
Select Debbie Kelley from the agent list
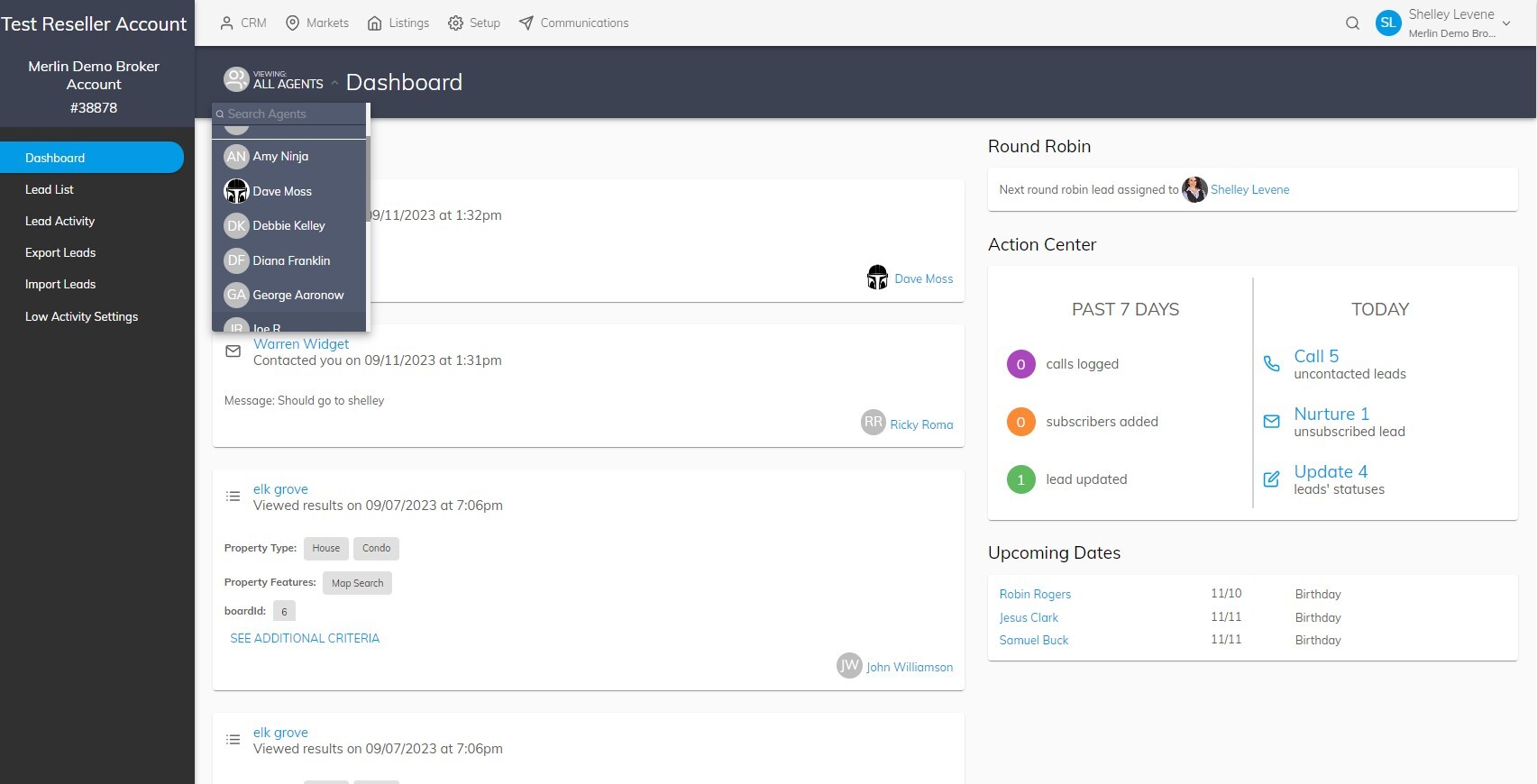(288, 226)
